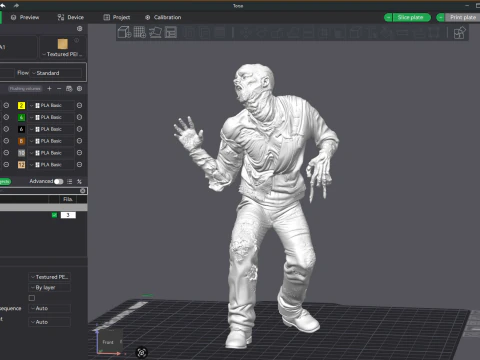
Task: Click the undo arrow in title bar
Action: (3, 5)
